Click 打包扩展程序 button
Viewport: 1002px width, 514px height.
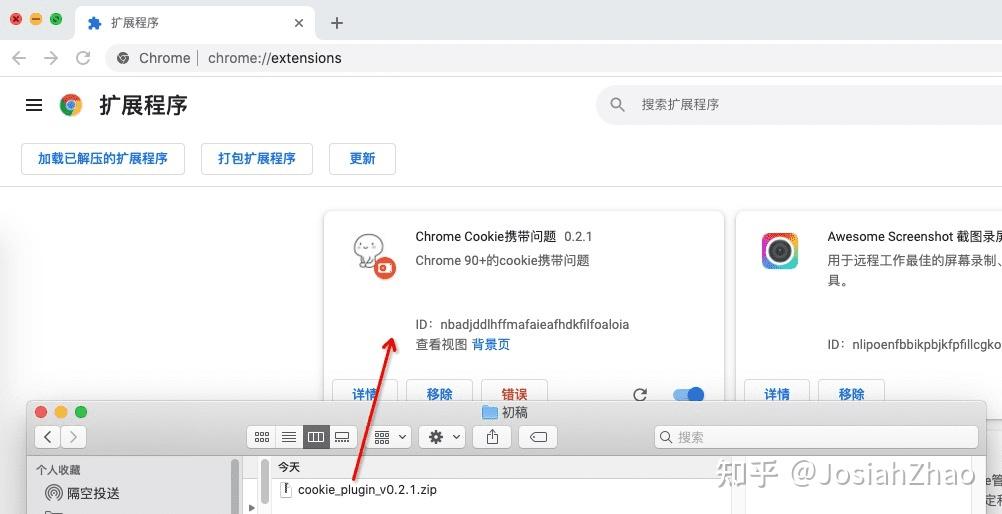click(x=257, y=159)
